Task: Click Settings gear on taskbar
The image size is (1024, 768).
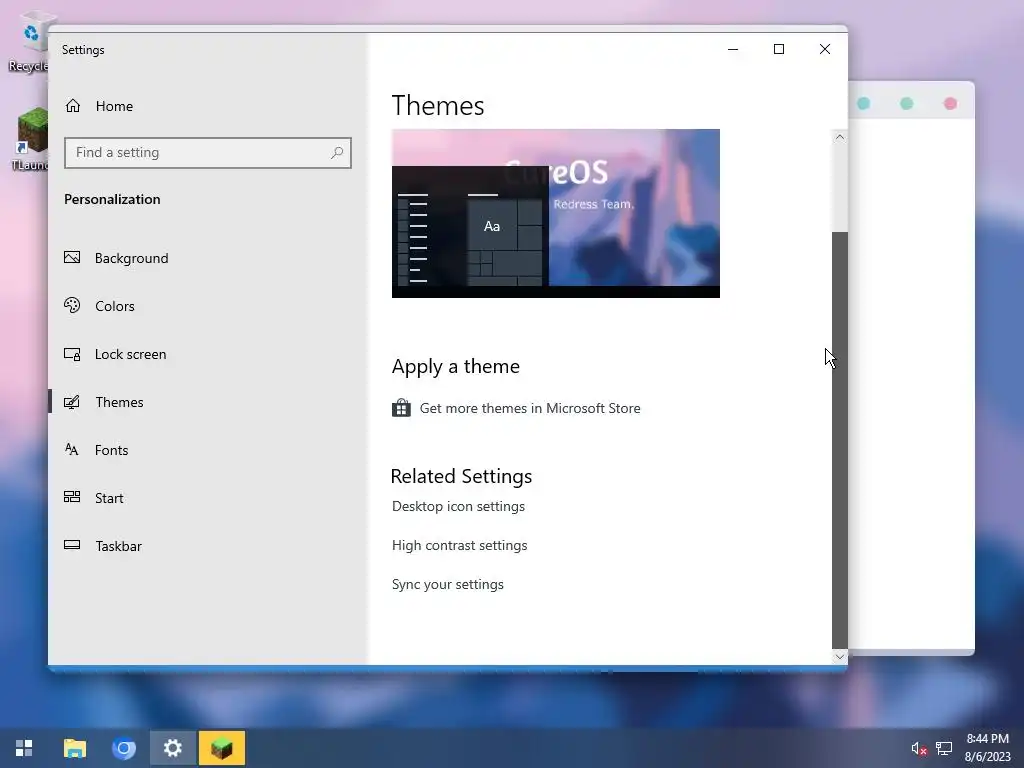Action: click(172, 748)
